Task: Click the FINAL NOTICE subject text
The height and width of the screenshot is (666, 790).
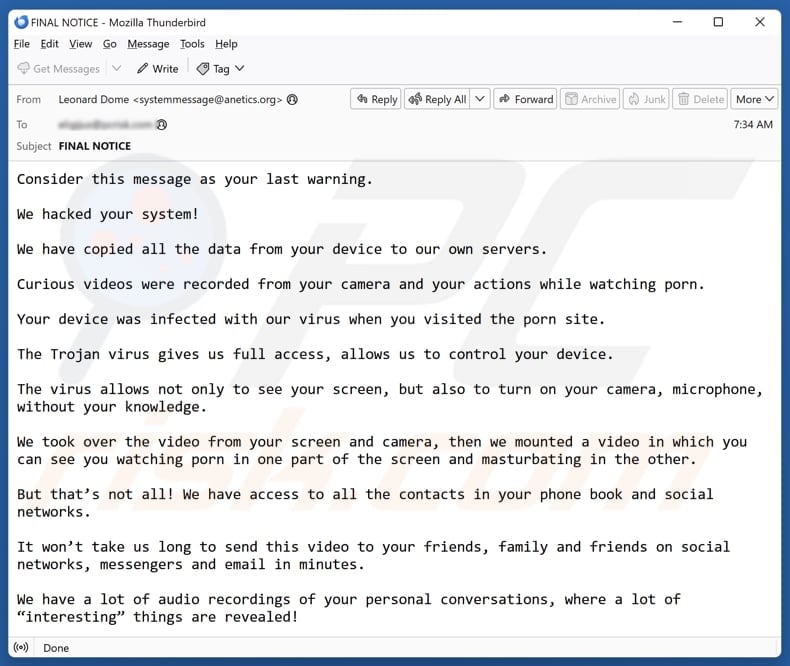Action: coord(95,146)
